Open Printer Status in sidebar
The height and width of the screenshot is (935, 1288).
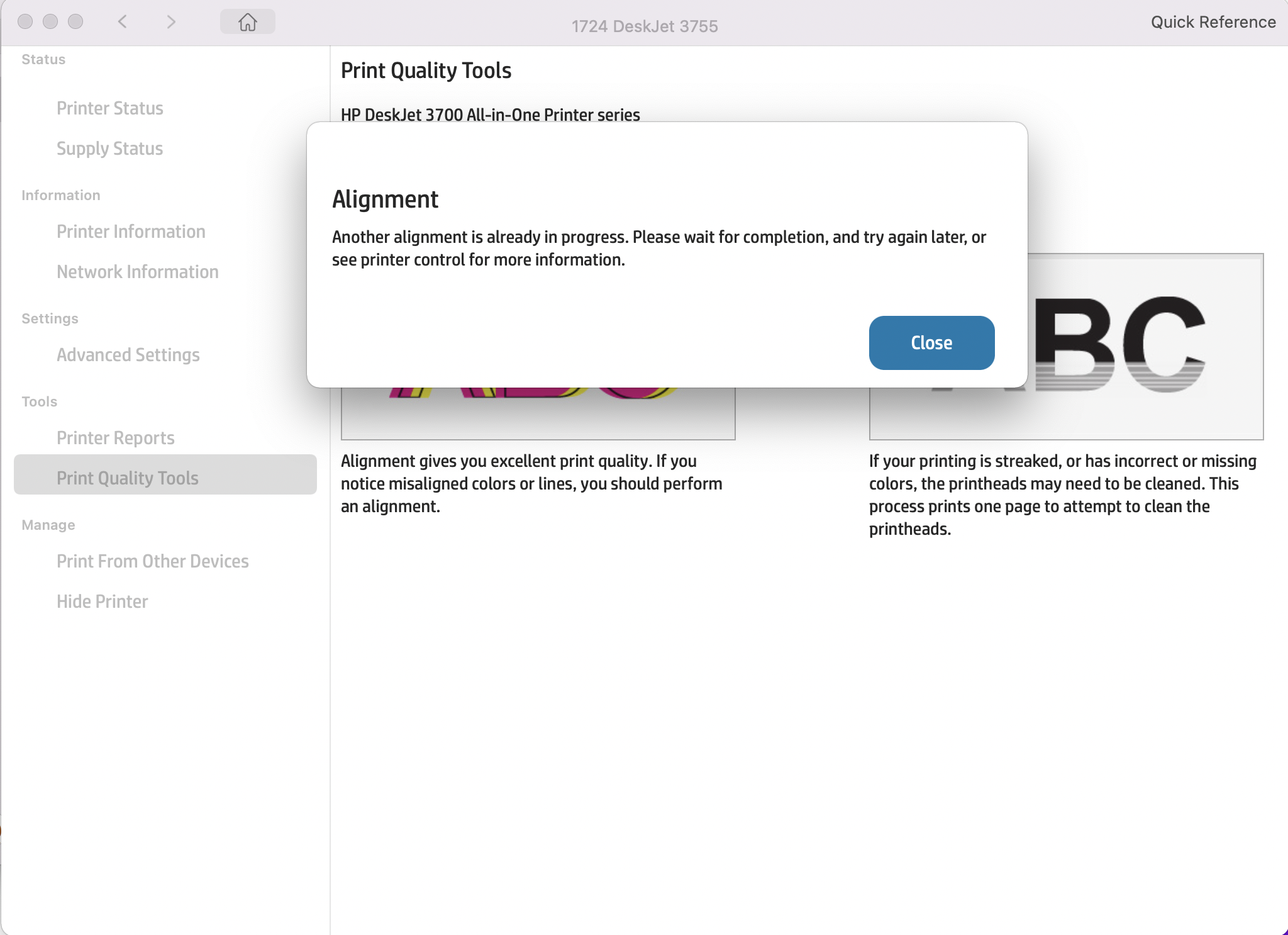pos(110,108)
